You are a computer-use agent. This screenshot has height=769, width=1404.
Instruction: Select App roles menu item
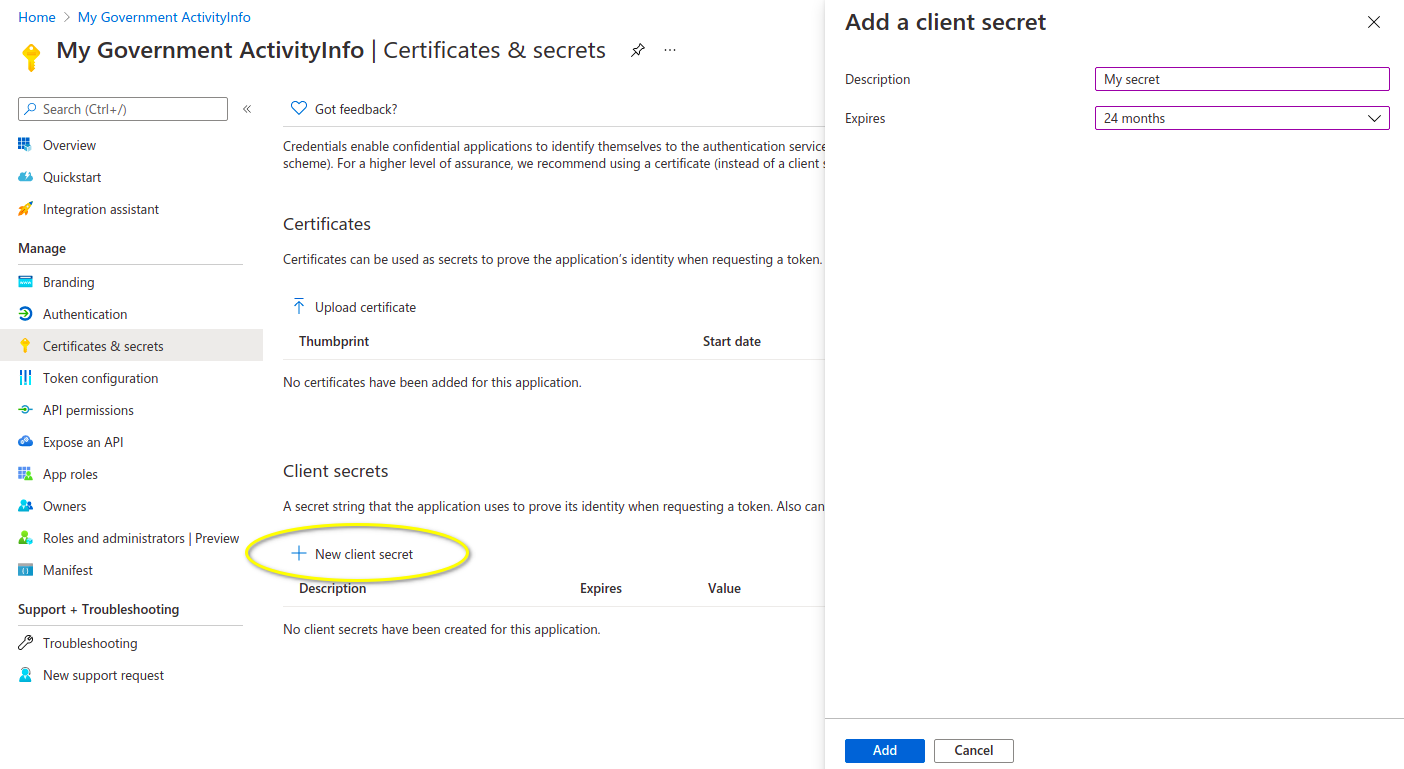click(70, 474)
